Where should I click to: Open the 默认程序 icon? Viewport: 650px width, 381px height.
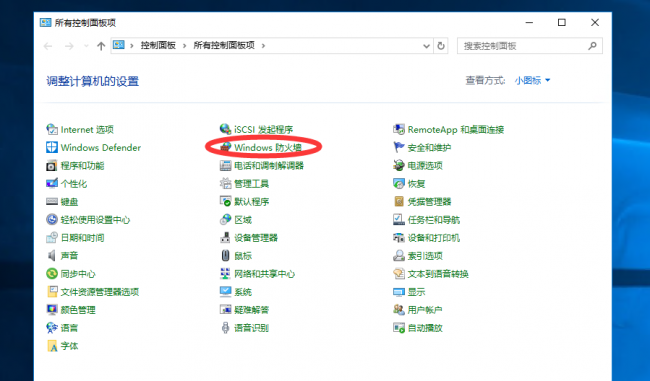point(225,201)
